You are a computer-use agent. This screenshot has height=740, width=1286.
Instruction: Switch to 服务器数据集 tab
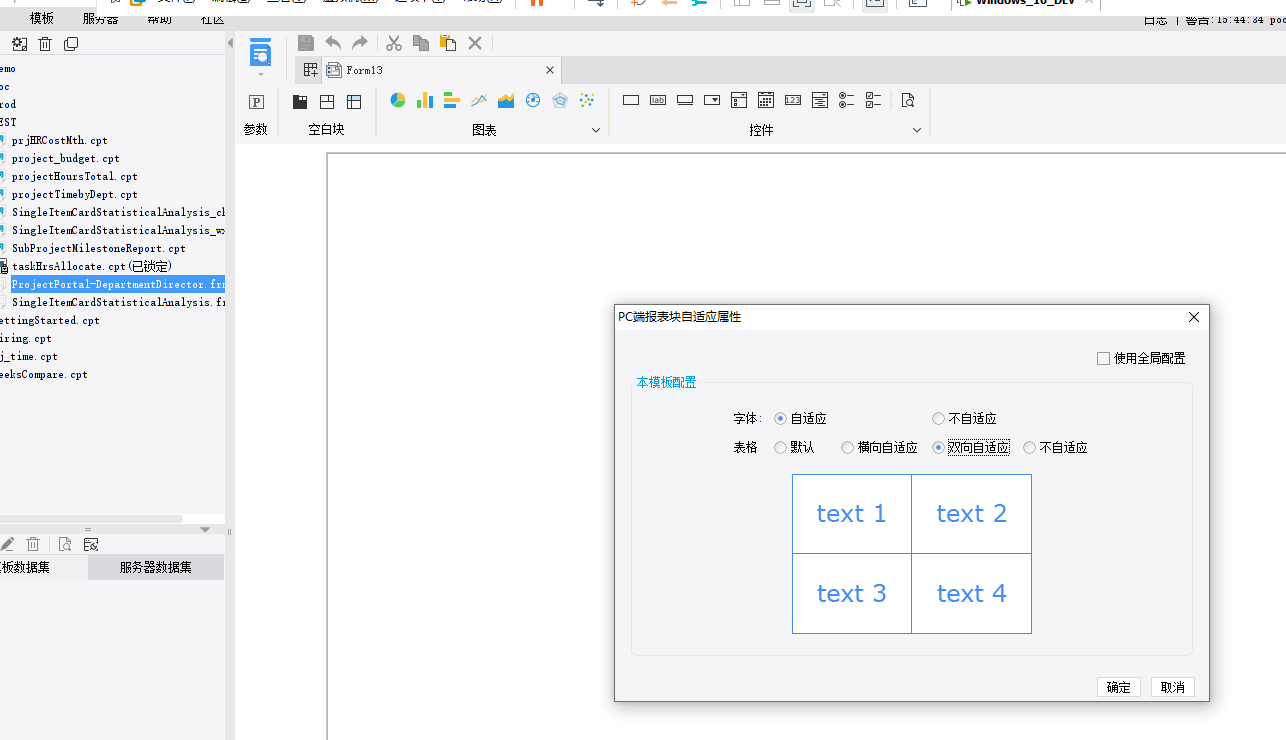pos(155,567)
